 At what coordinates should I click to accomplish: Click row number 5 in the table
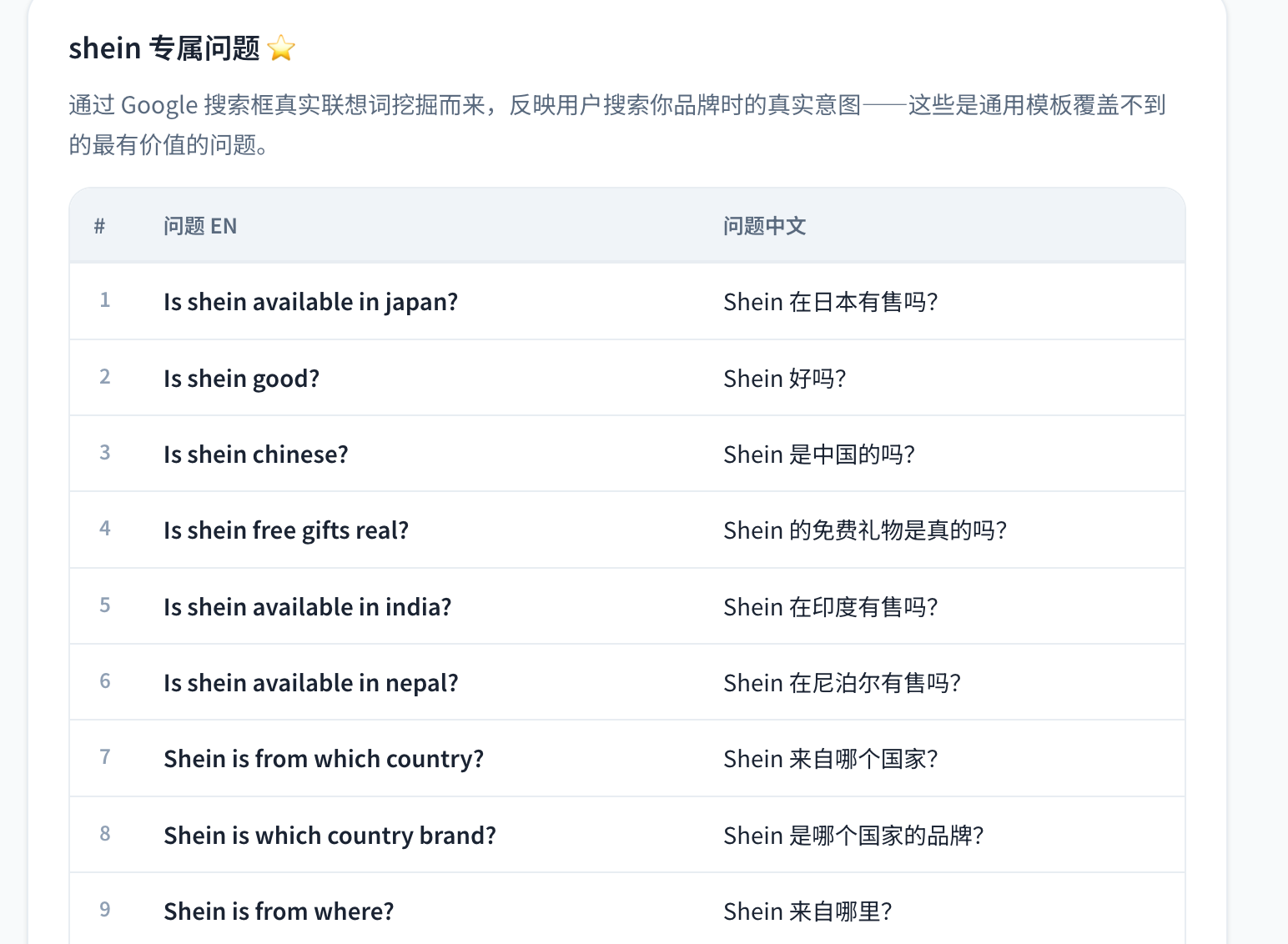[105, 605]
